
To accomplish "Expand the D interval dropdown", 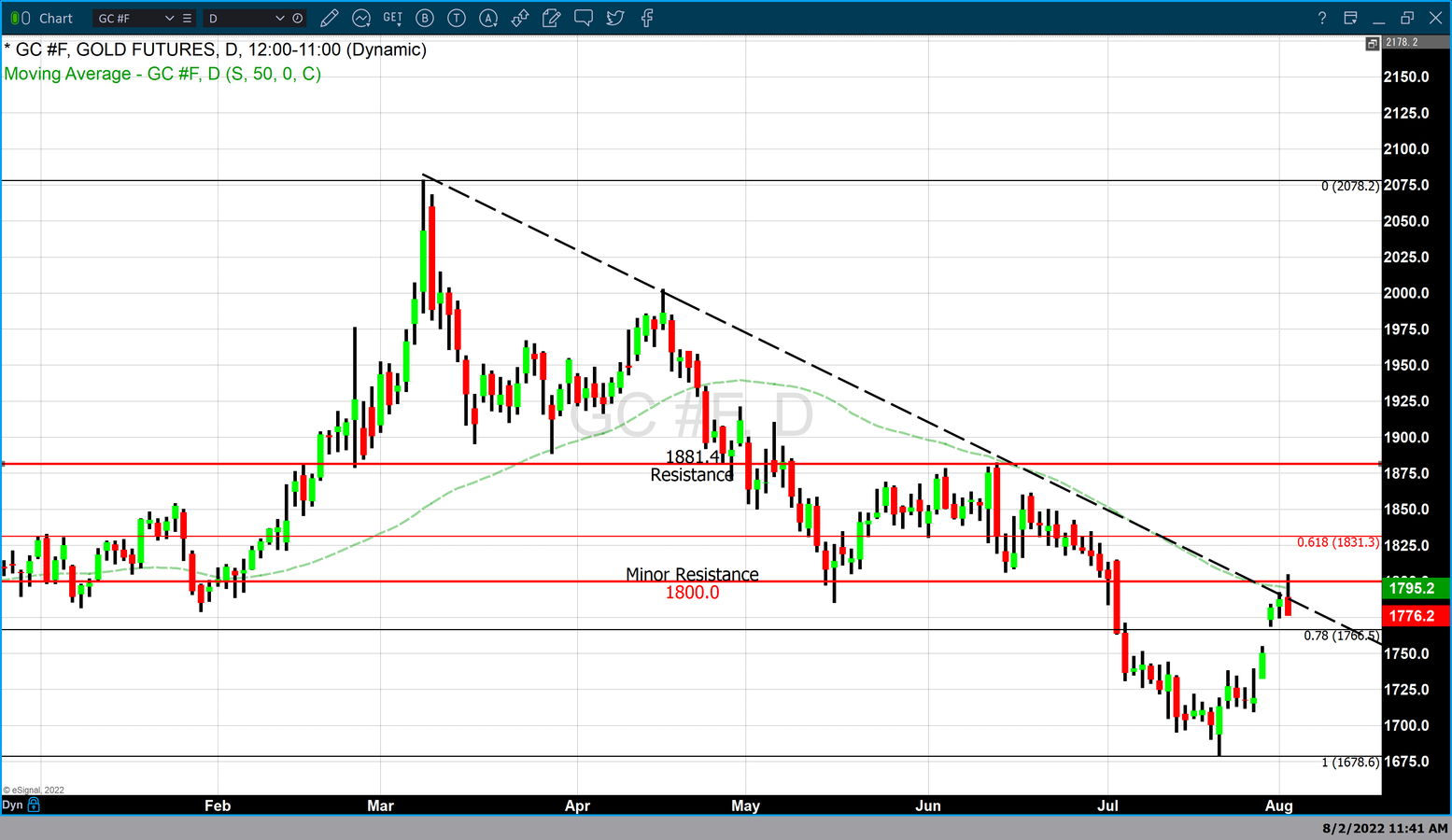I will 279,18.
